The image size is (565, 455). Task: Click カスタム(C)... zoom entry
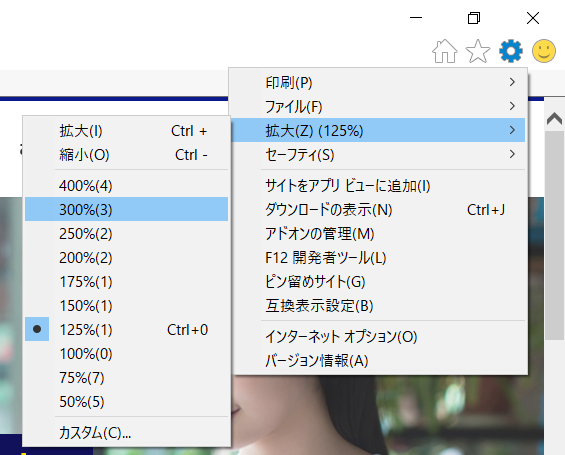pos(126,432)
